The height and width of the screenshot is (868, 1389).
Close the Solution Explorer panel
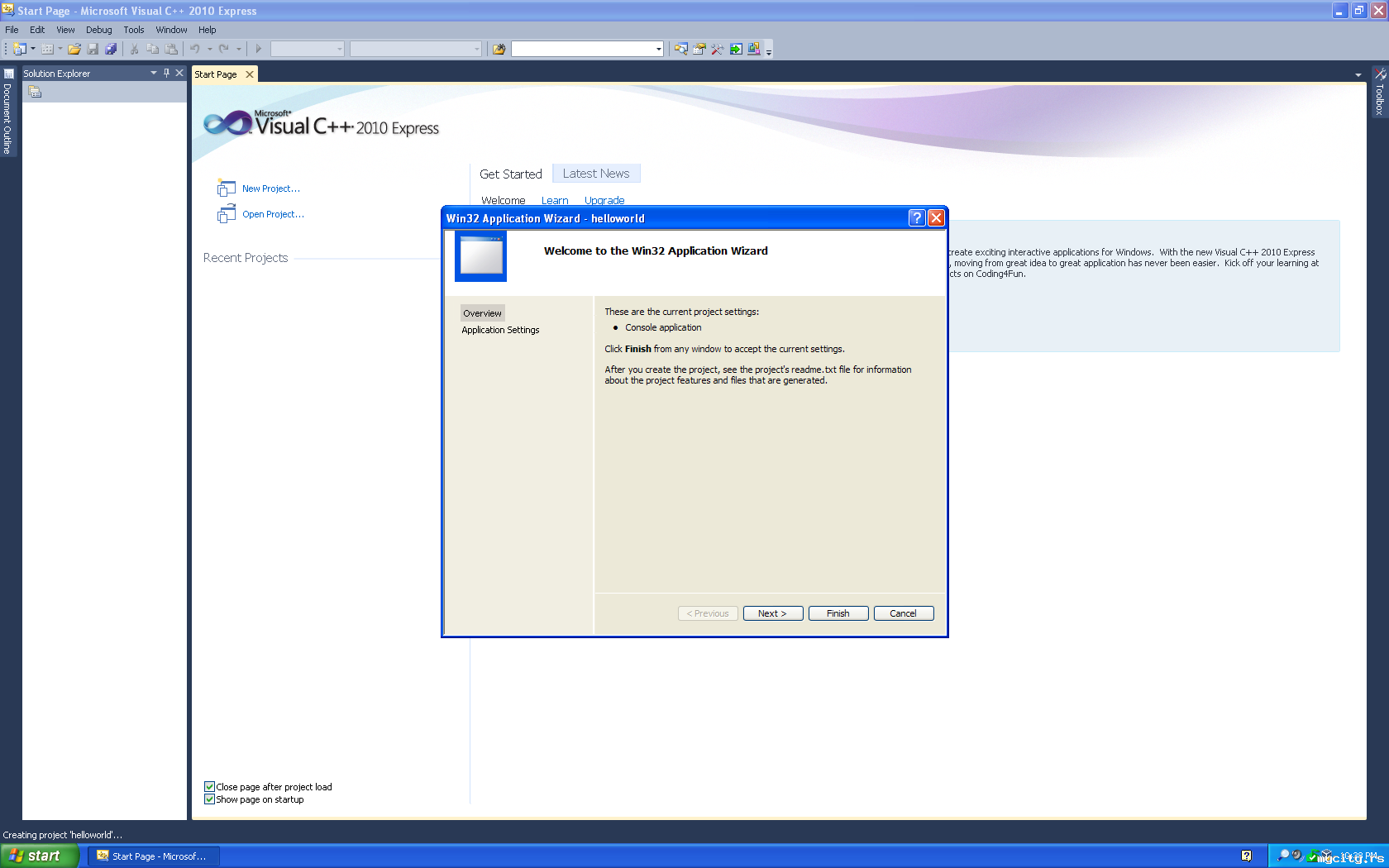pyautogui.click(x=179, y=73)
